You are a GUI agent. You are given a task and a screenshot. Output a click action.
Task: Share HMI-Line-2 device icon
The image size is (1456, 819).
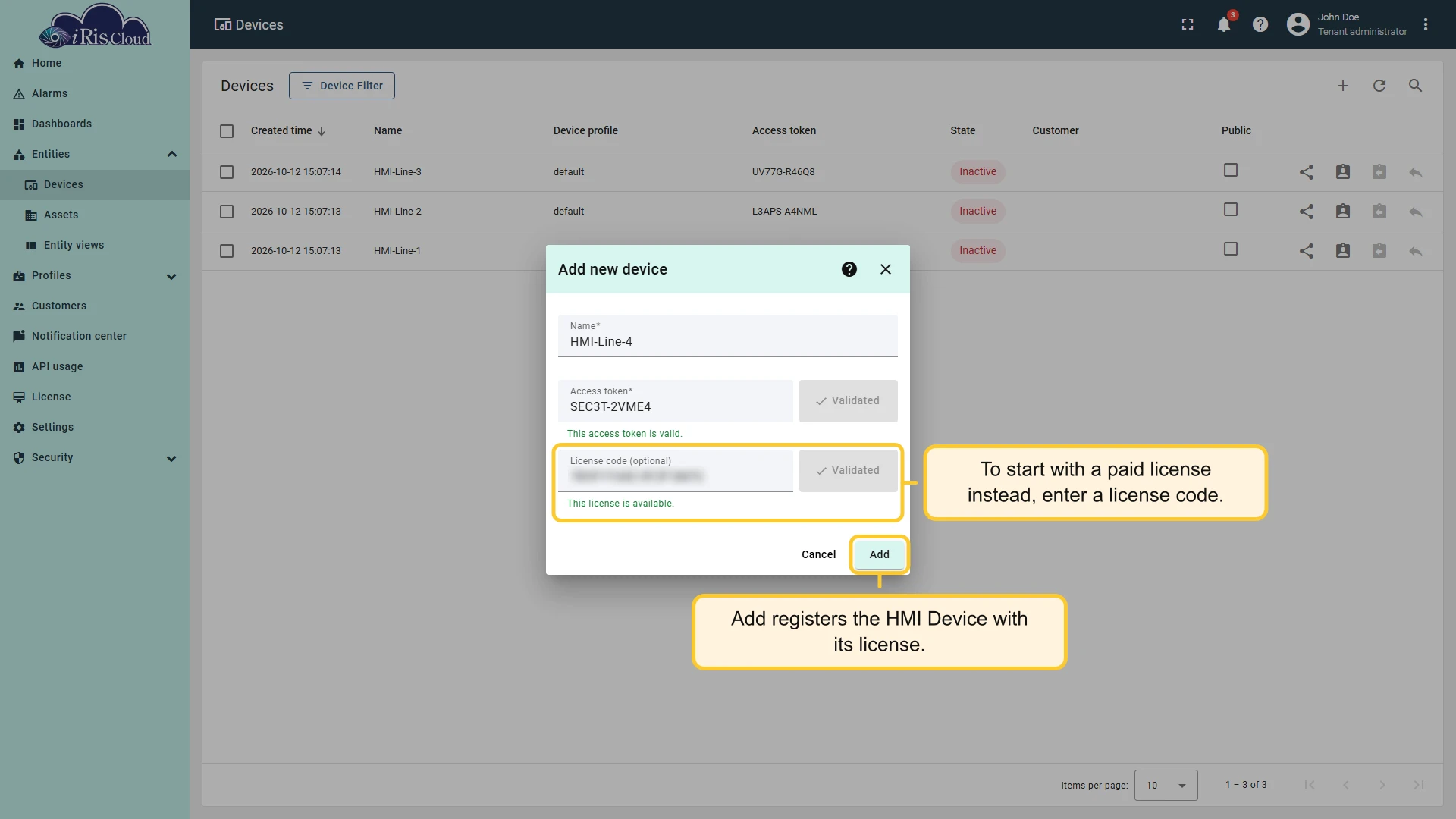1307,212
